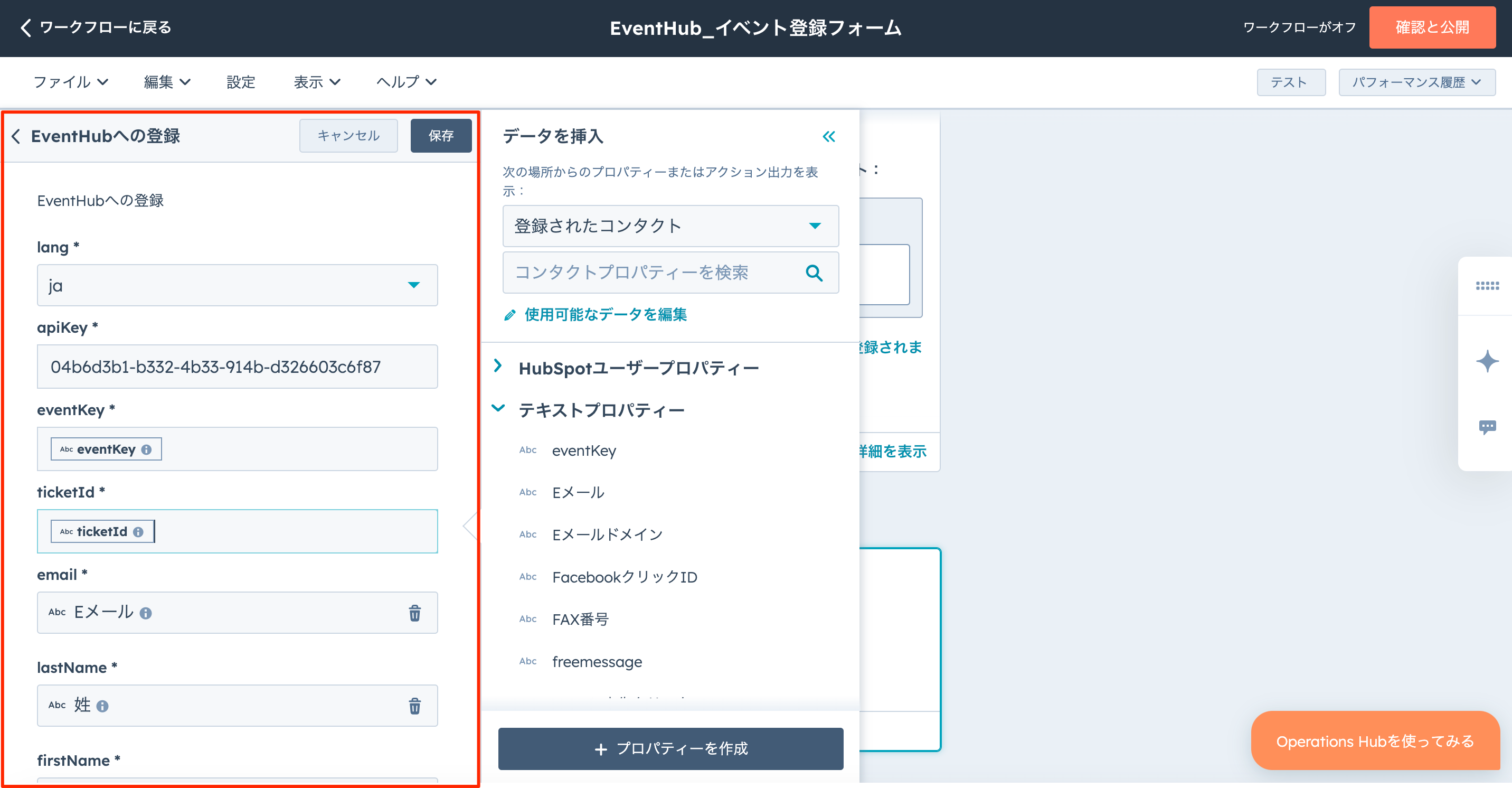The height and width of the screenshot is (788, 1512).
Task: Open the lang dropdown showing ja
Action: click(237, 285)
